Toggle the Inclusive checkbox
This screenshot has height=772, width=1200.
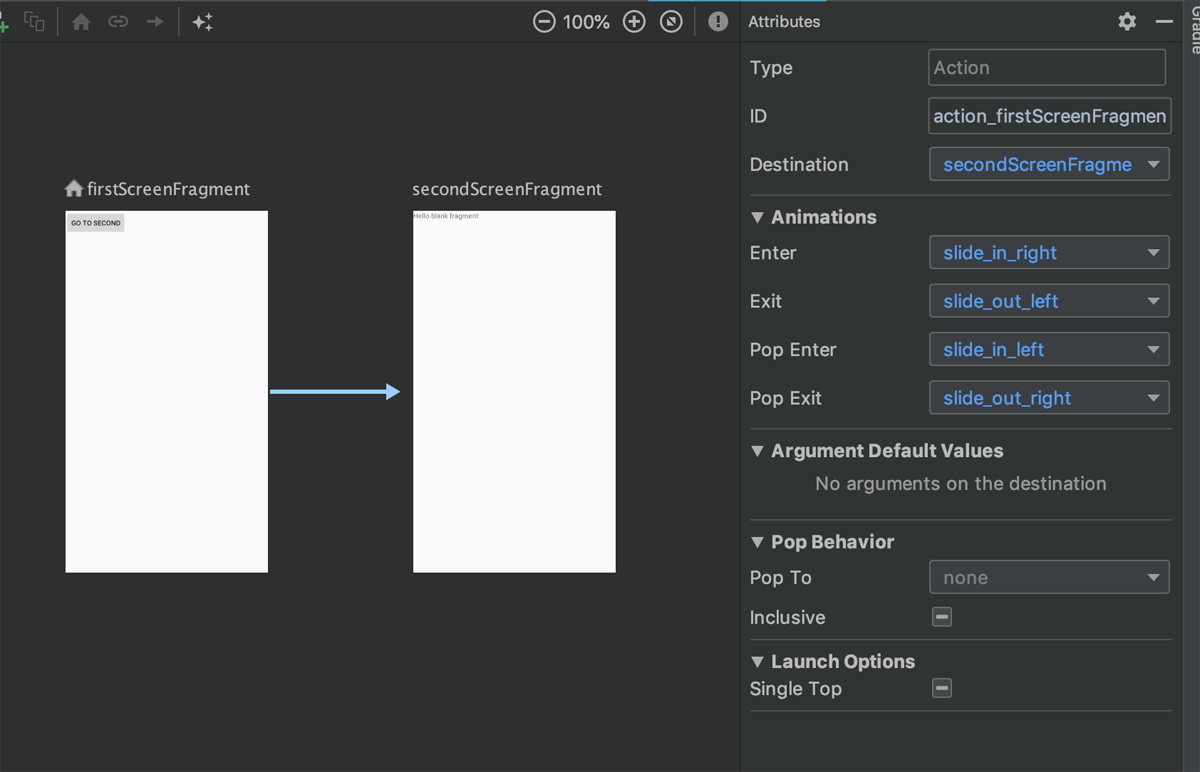point(942,617)
